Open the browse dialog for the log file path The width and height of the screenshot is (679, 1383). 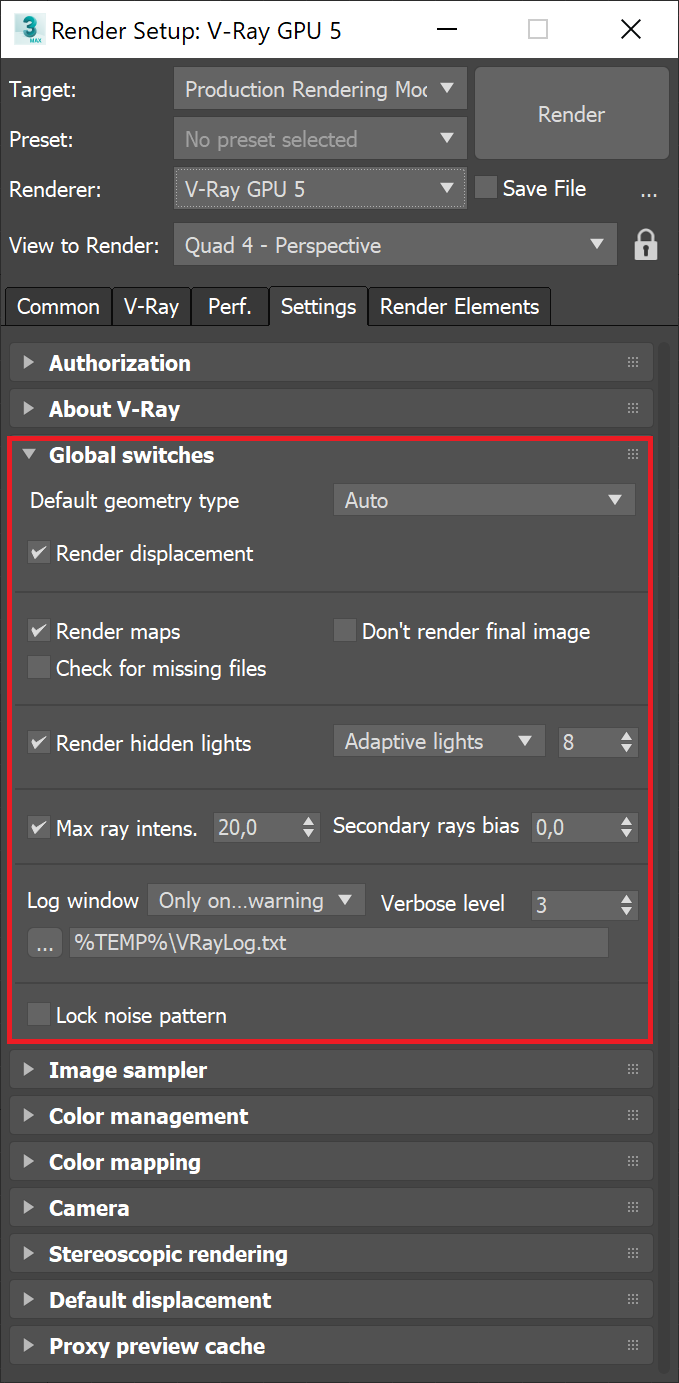pyautogui.click(x=44, y=941)
